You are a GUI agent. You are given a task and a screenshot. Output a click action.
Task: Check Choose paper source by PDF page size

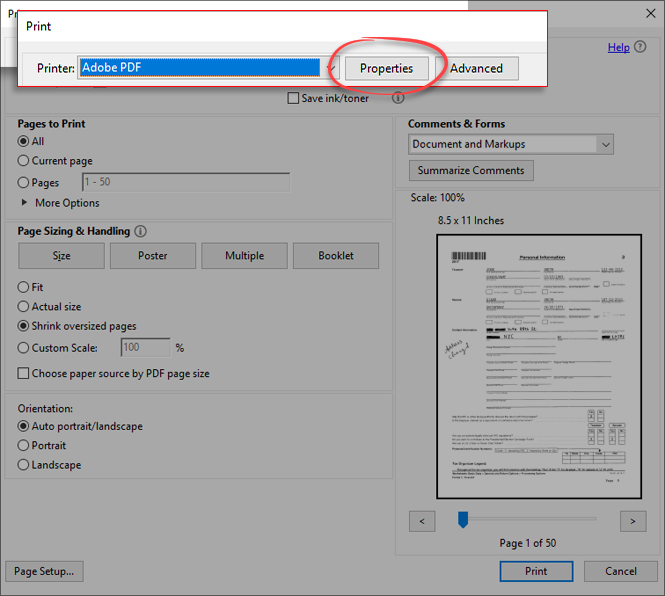(24, 374)
